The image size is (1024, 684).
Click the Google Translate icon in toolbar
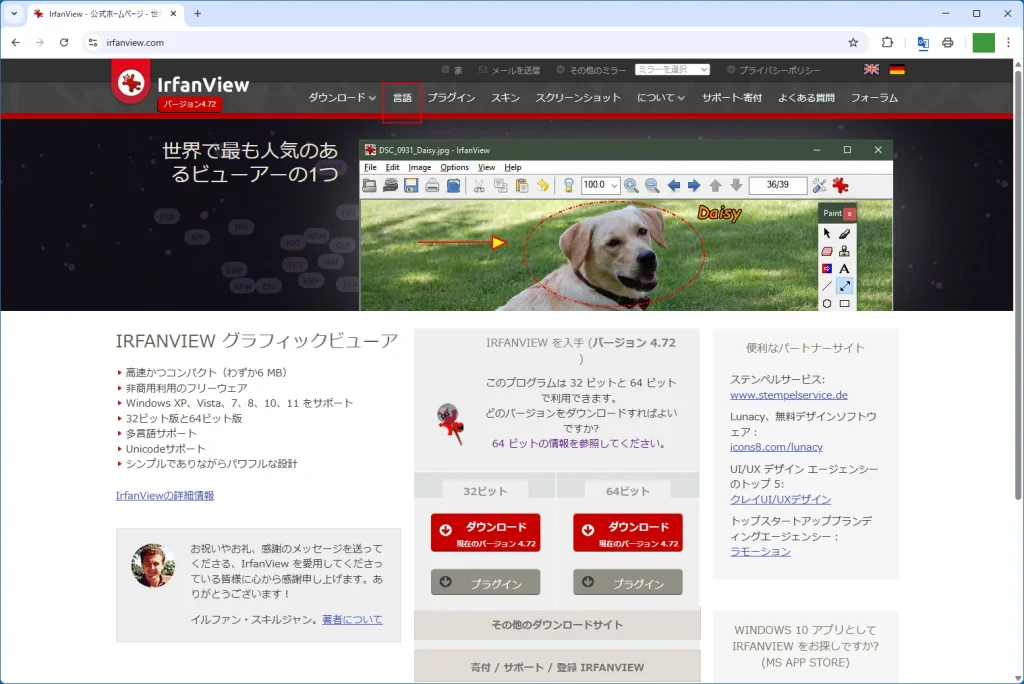[x=923, y=42]
